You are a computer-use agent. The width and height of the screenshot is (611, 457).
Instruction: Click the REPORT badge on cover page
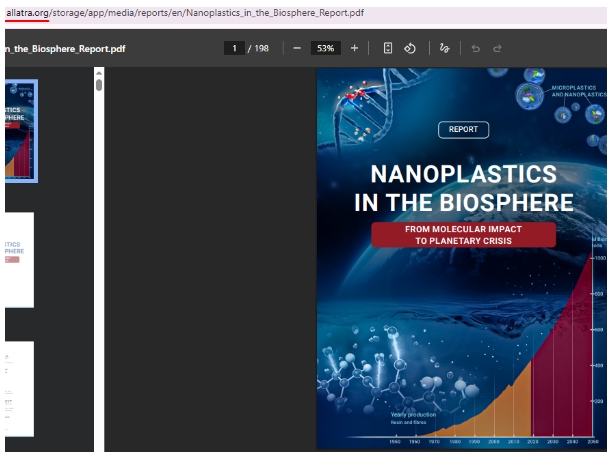click(463, 129)
